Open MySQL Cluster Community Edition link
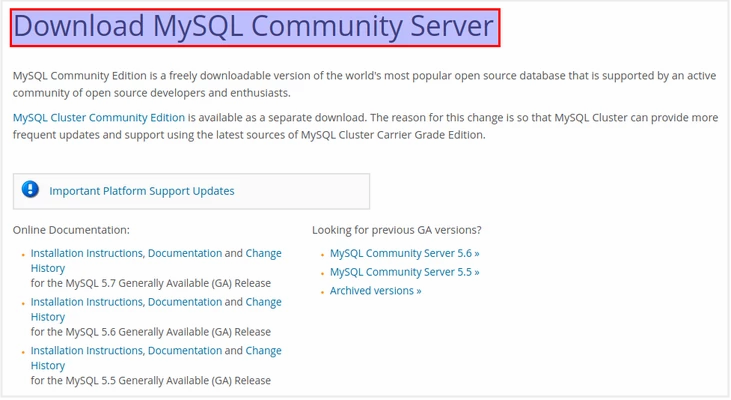The height and width of the screenshot is (400, 731). [99, 117]
